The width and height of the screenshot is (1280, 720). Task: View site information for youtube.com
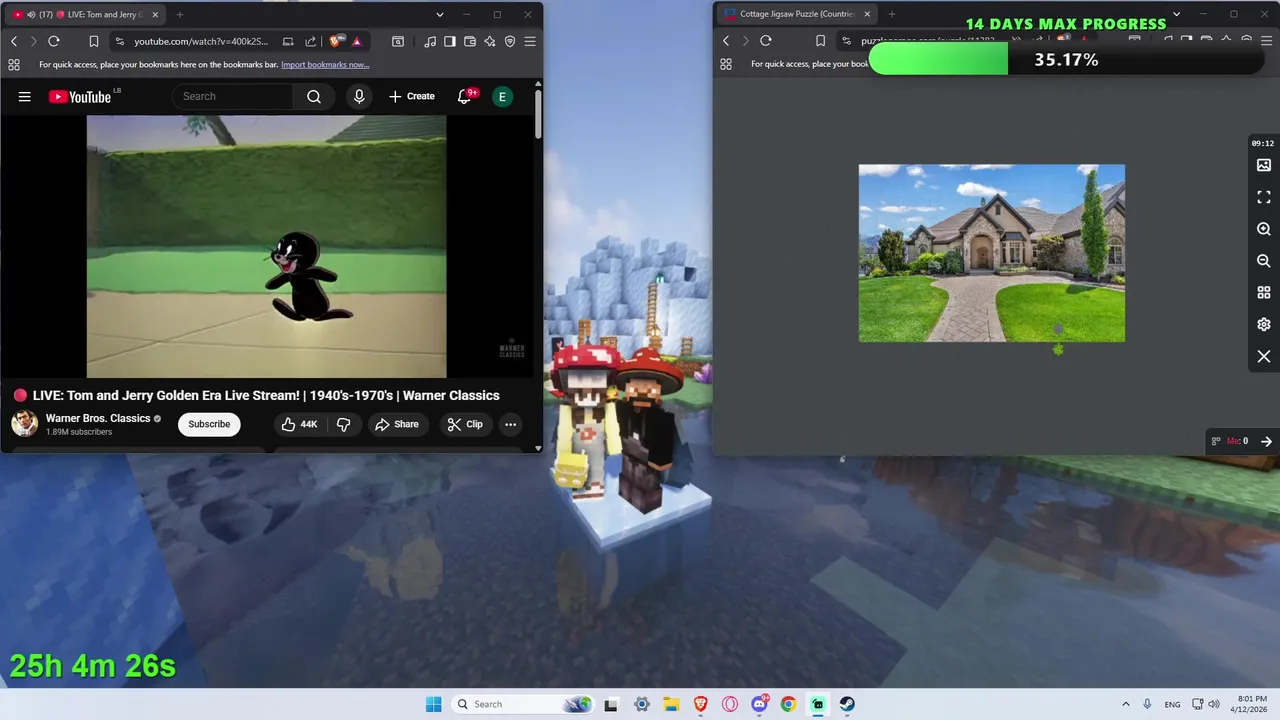coord(120,41)
